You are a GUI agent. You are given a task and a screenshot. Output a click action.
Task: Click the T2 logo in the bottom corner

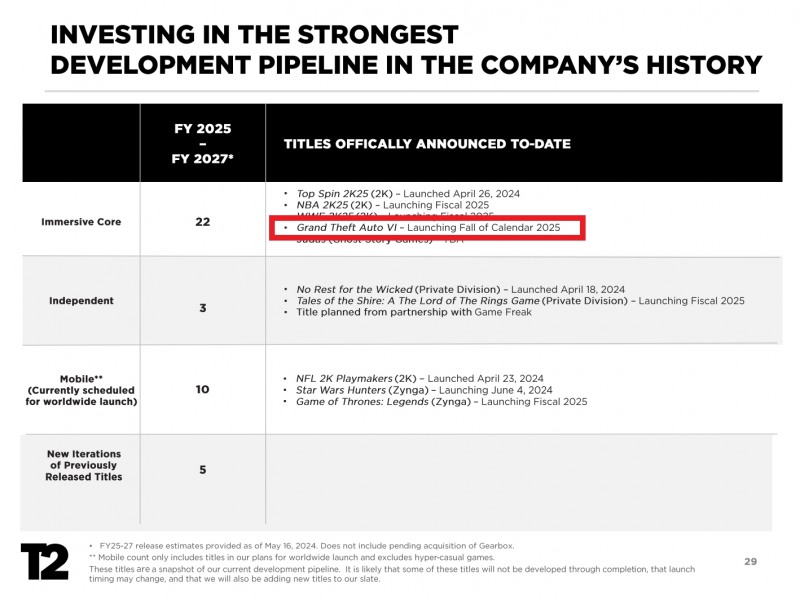(x=45, y=561)
